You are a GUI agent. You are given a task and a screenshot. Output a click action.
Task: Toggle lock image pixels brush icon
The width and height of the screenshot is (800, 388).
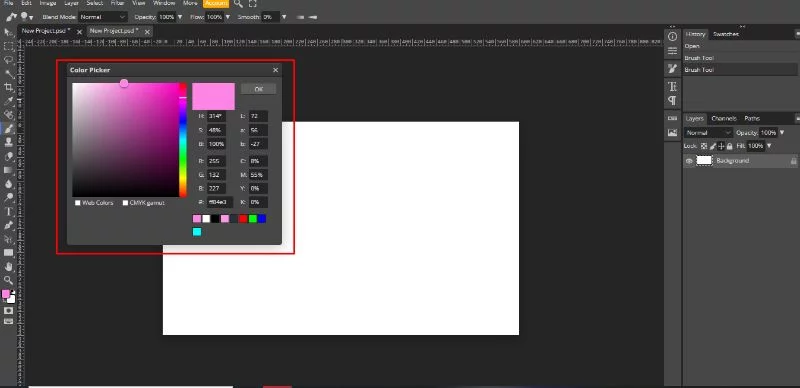point(713,146)
